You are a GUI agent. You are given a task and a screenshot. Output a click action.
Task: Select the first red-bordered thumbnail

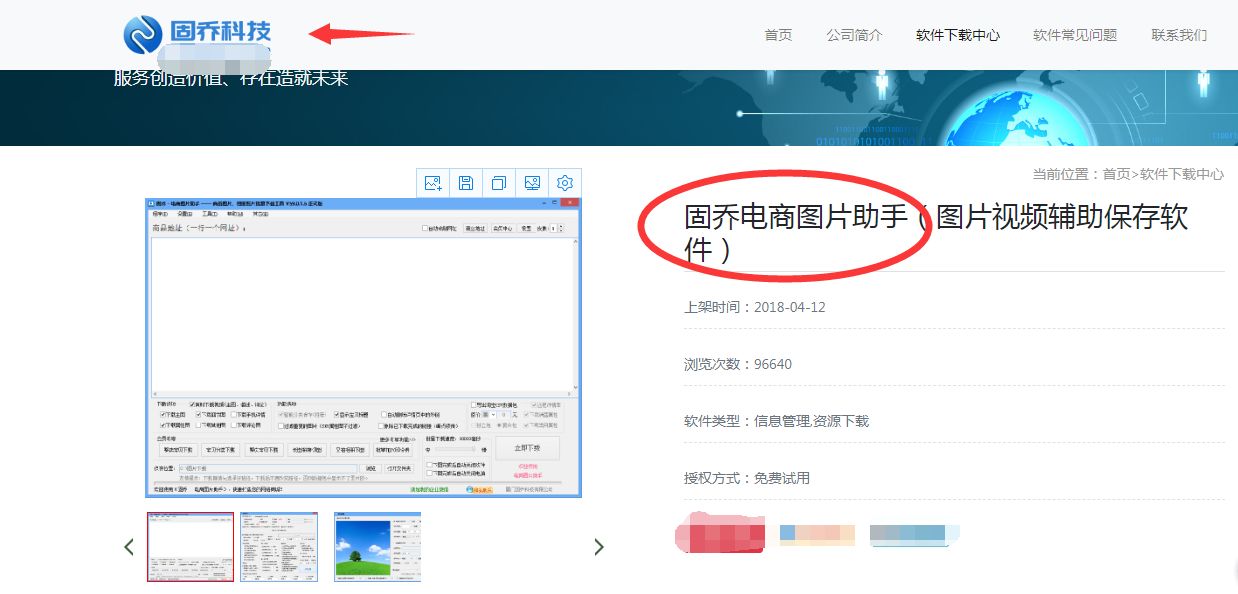[191, 547]
